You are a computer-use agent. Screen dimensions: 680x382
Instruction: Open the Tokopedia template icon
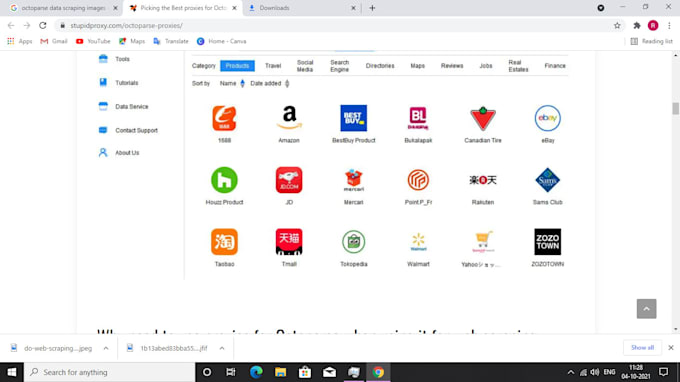pyautogui.click(x=353, y=242)
